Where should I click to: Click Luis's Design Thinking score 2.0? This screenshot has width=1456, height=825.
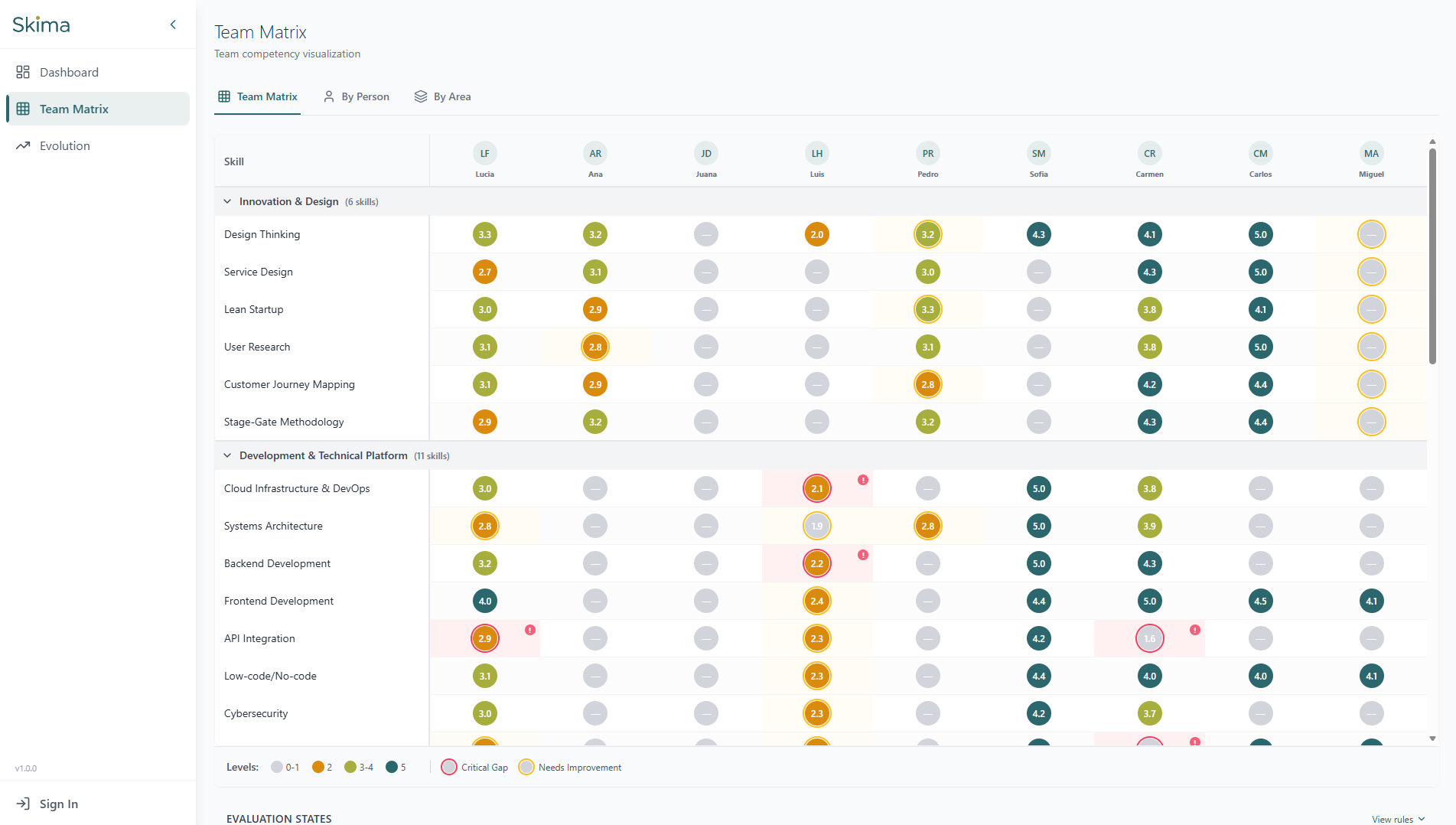(x=817, y=234)
